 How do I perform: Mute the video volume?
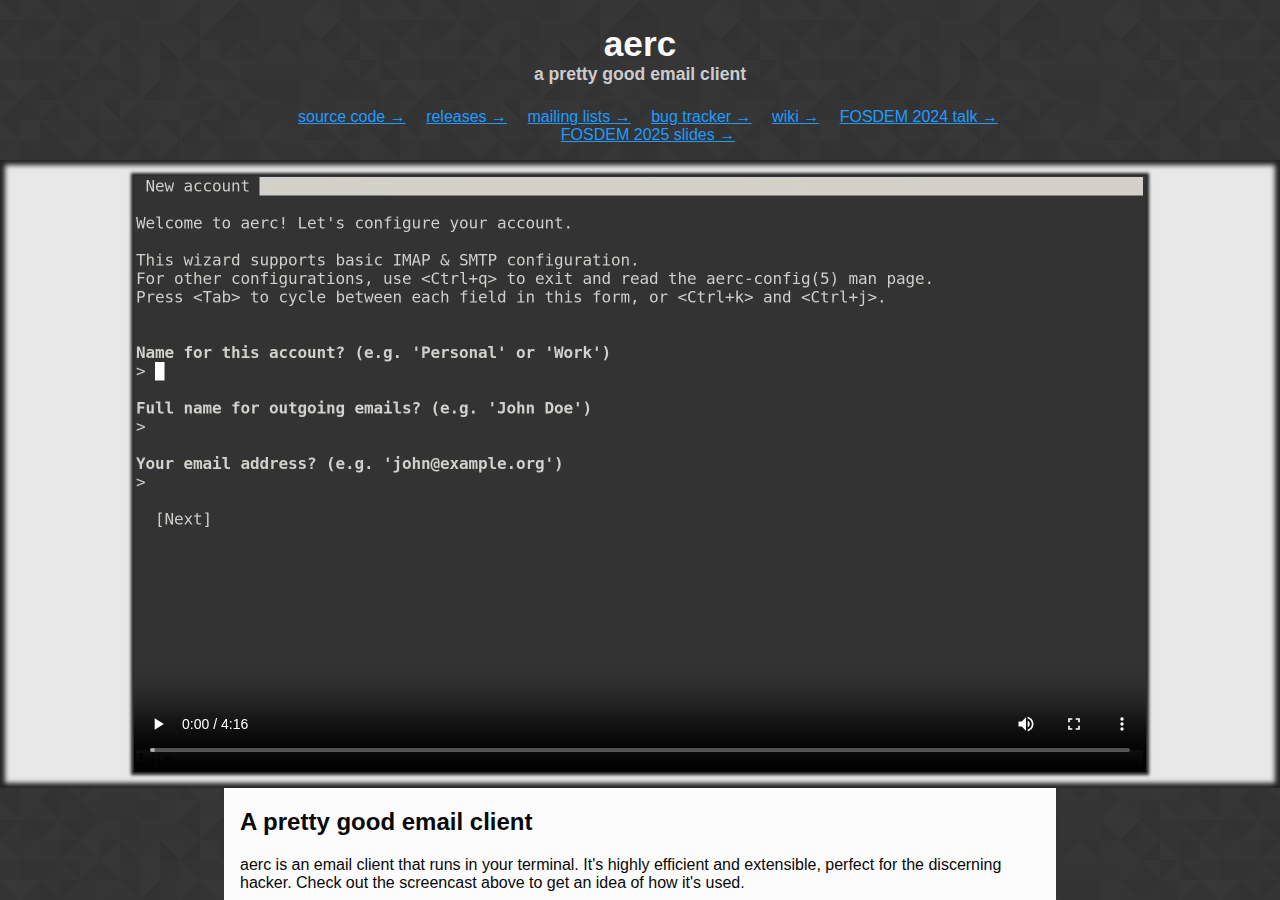point(1026,724)
